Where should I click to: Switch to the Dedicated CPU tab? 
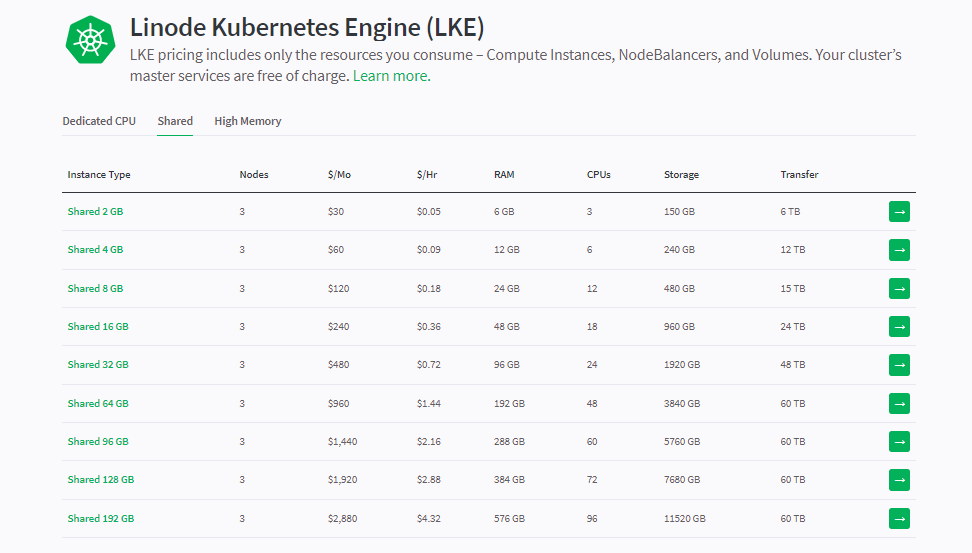click(99, 121)
